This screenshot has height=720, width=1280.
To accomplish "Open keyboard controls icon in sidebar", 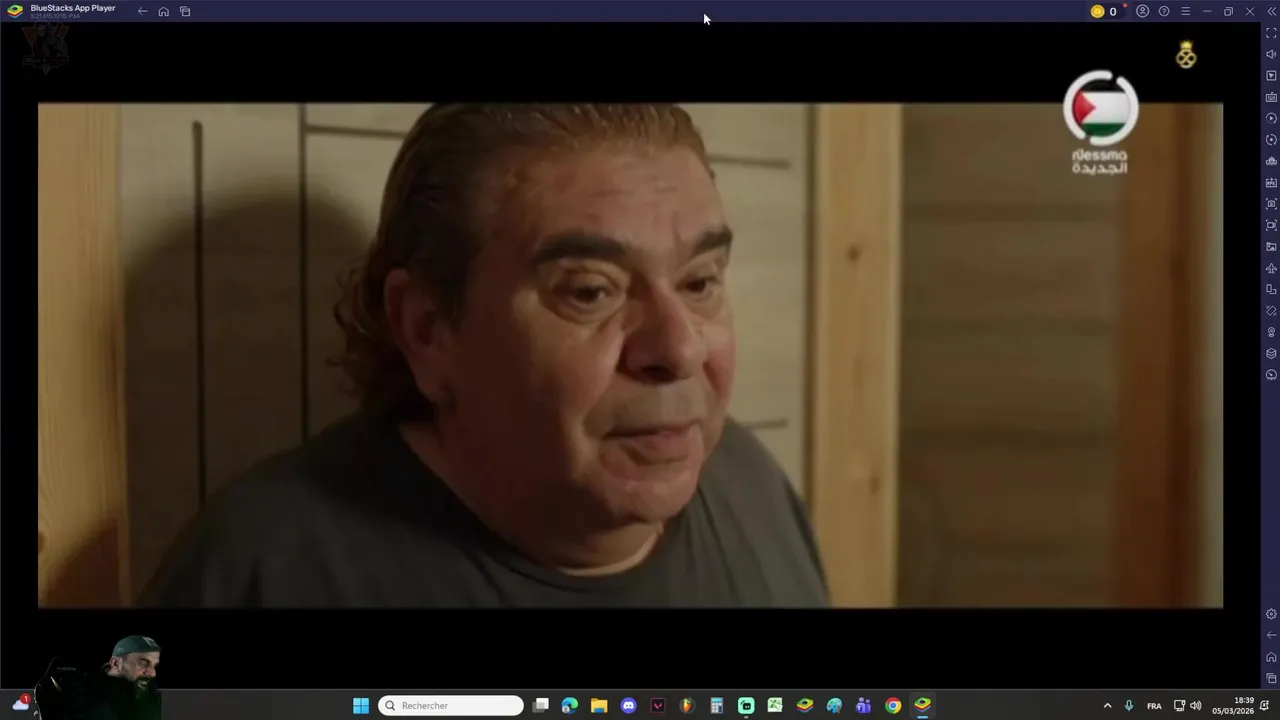I will [x=1271, y=97].
